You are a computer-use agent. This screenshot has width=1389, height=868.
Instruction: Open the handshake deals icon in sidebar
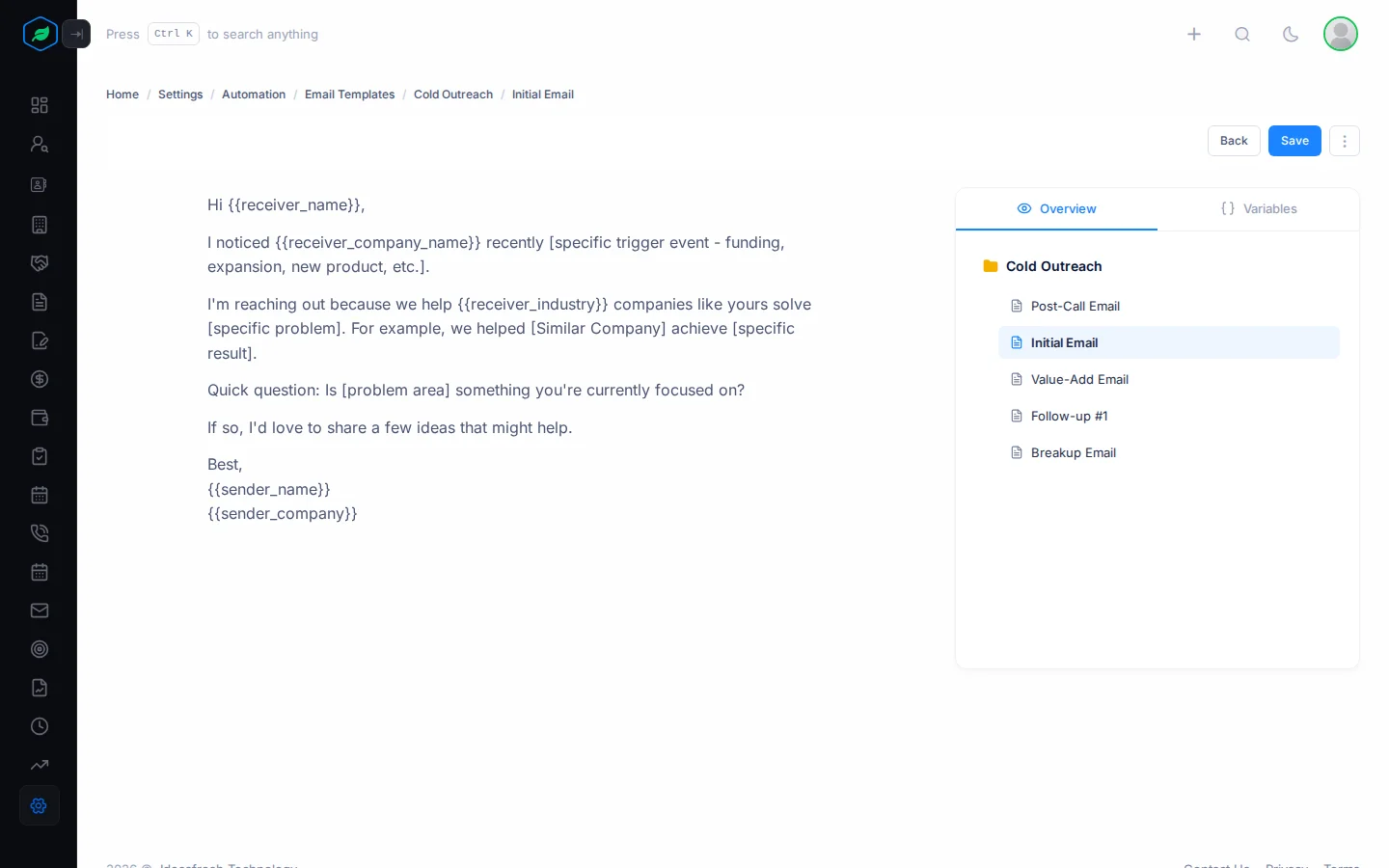point(40,263)
